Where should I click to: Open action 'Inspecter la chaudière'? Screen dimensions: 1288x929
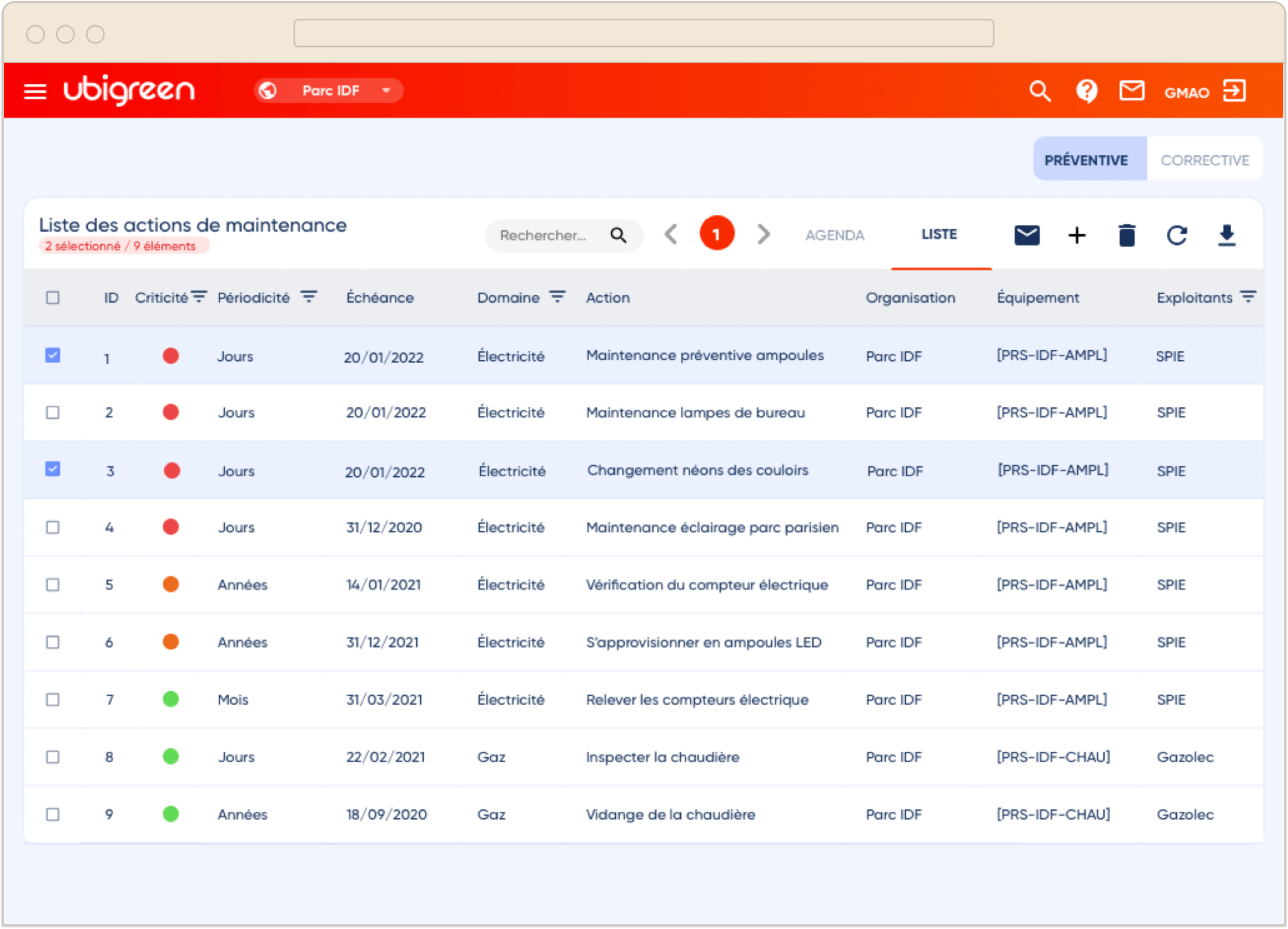click(x=663, y=757)
